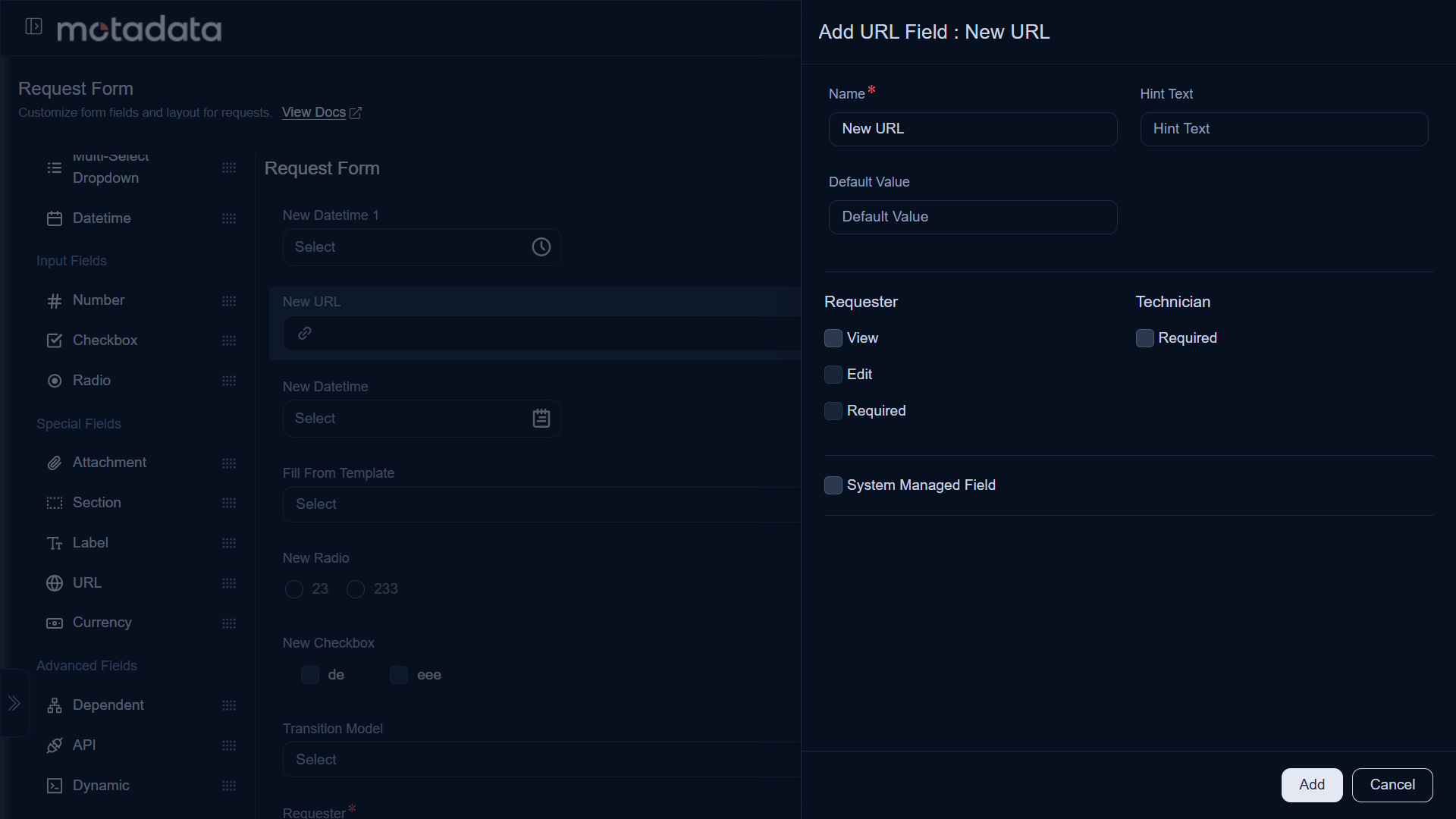The height and width of the screenshot is (819, 1456).
Task: Open the Fill From Template dropdown
Action: click(x=542, y=504)
